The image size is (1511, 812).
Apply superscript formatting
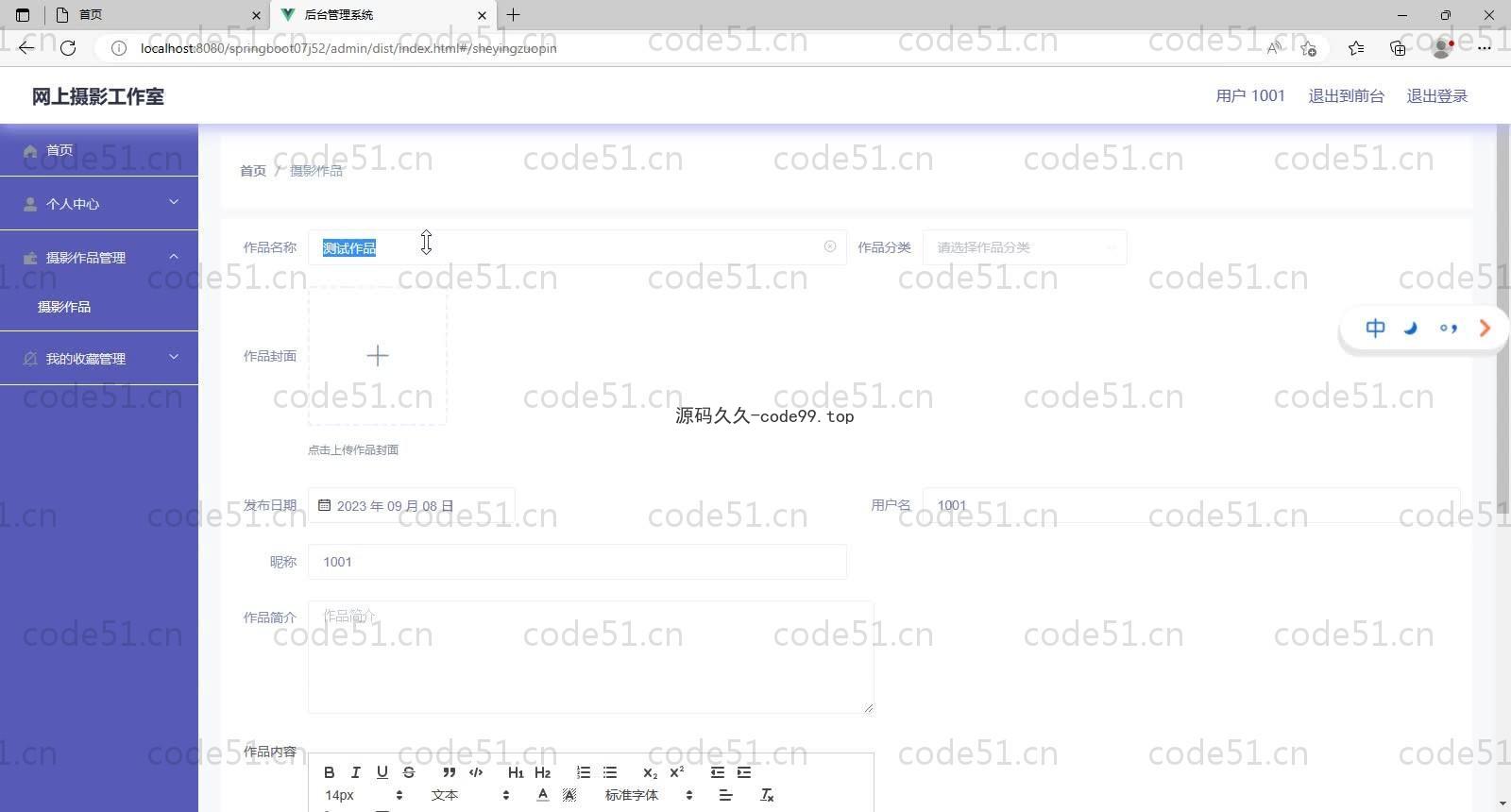(676, 772)
